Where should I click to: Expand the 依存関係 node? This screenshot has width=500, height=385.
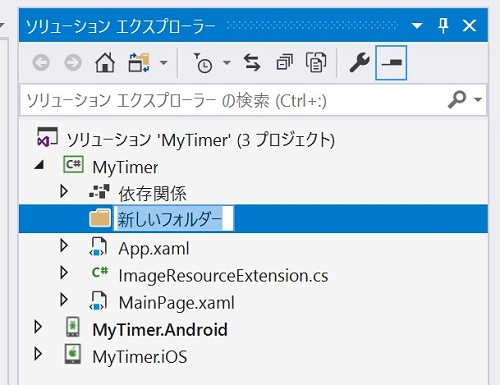[64, 191]
